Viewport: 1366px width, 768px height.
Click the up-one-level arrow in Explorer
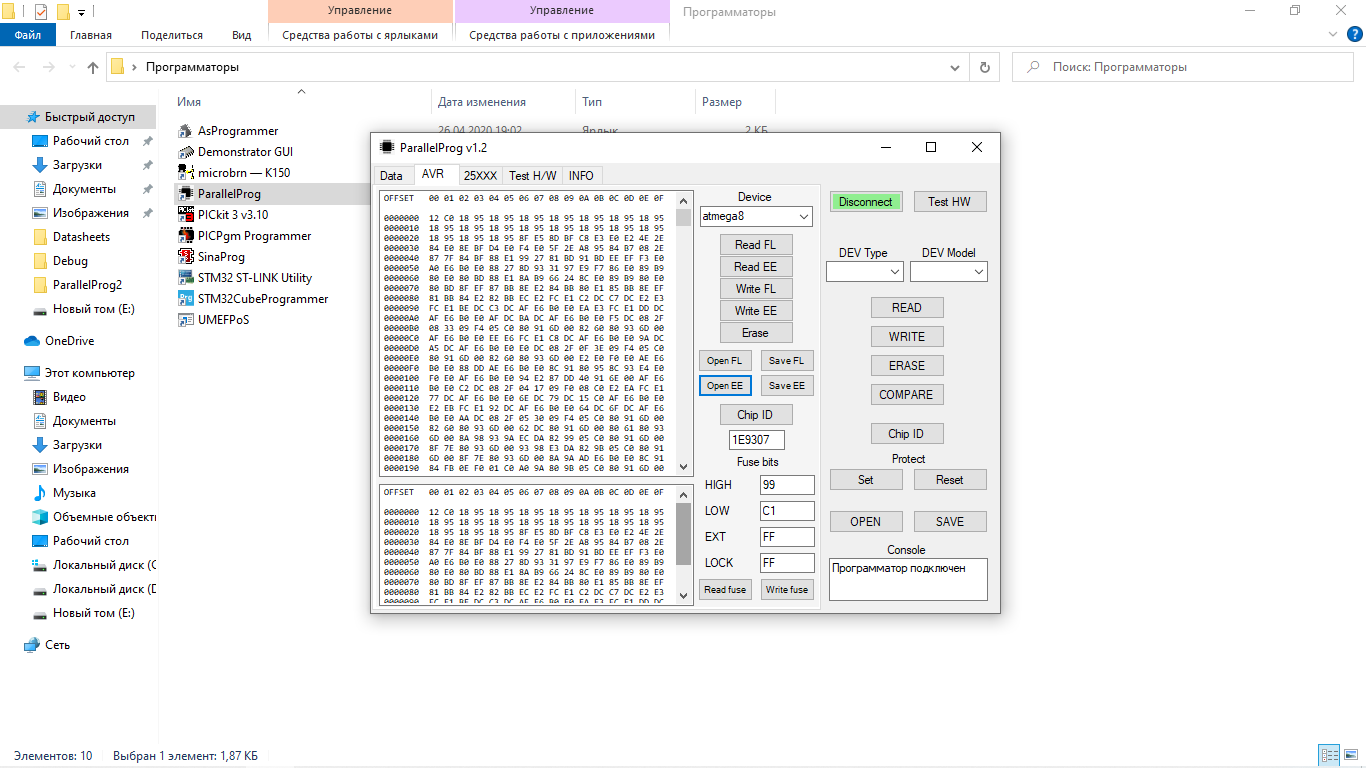(x=93, y=67)
